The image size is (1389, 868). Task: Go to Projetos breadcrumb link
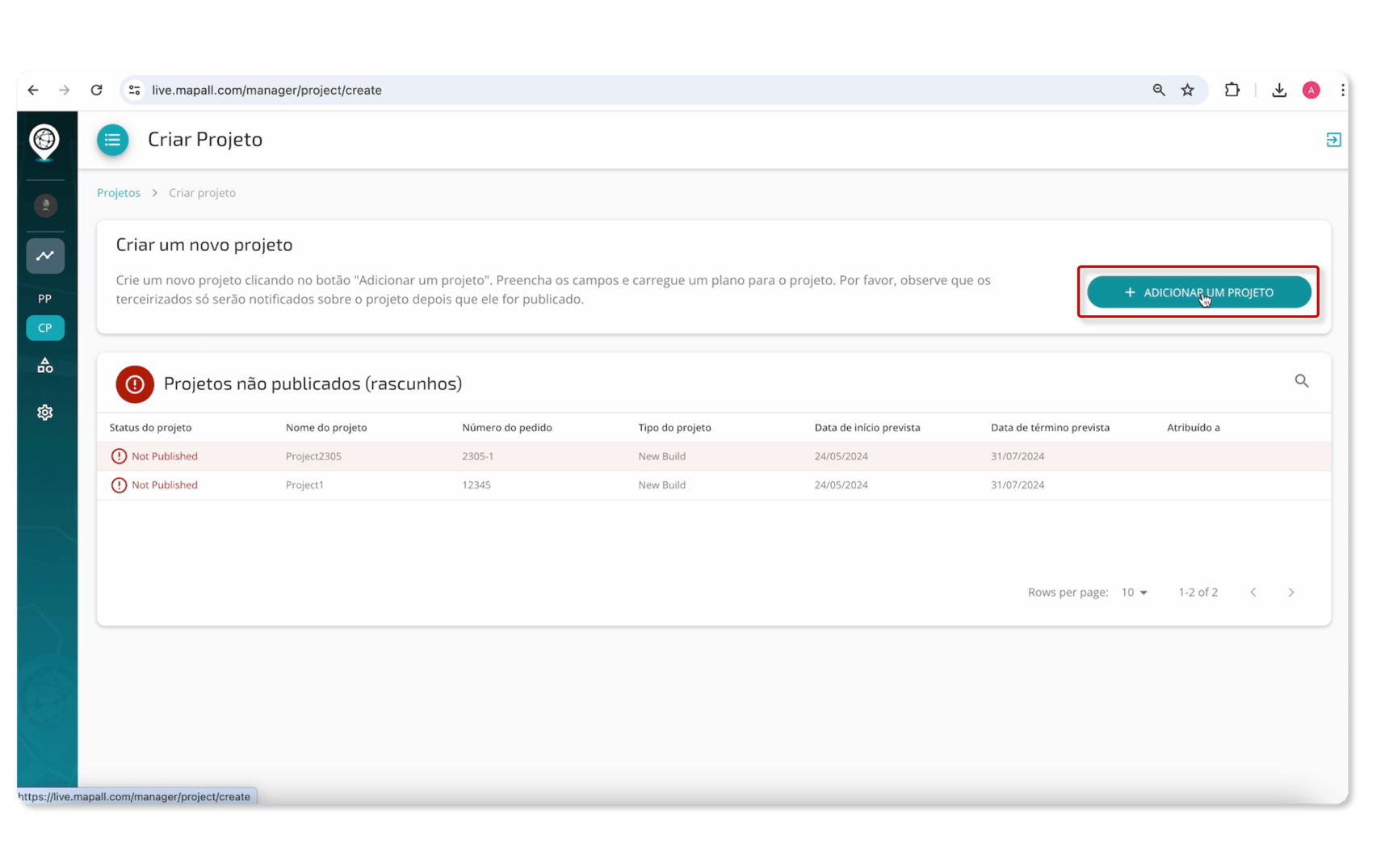click(x=119, y=193)
